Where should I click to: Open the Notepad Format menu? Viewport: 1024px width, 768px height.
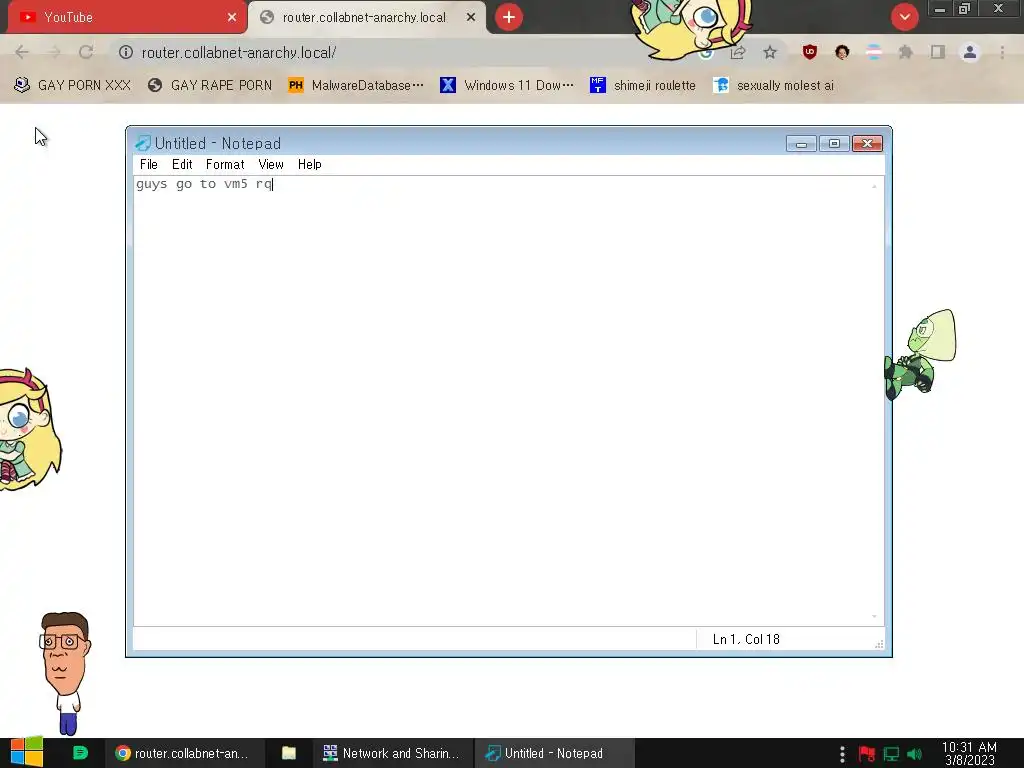(225, 165)
